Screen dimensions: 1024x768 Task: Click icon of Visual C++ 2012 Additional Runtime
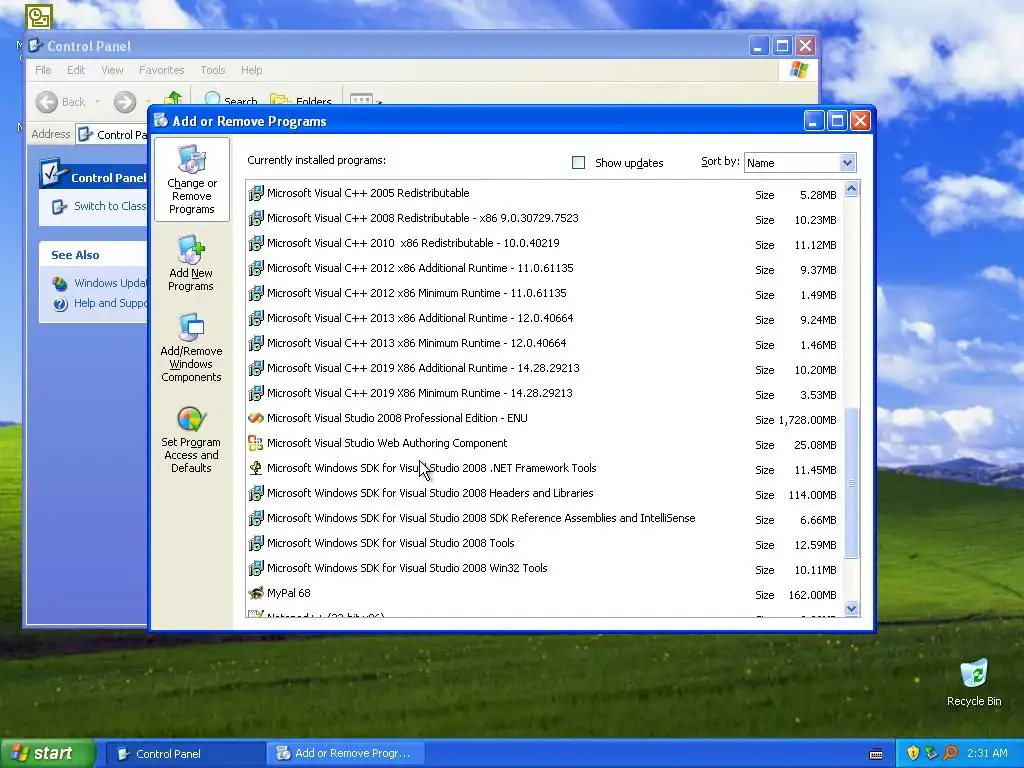(x=255, y=268)
